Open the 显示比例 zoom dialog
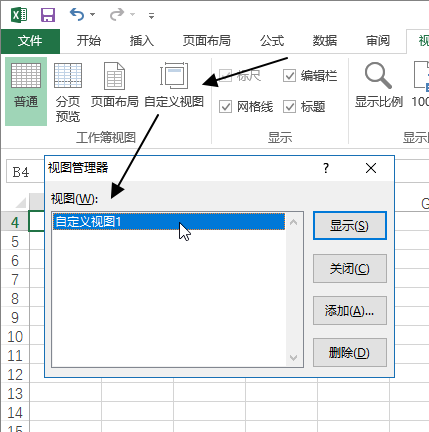This screenshot has width=429, height=432. tap(378, 85)
